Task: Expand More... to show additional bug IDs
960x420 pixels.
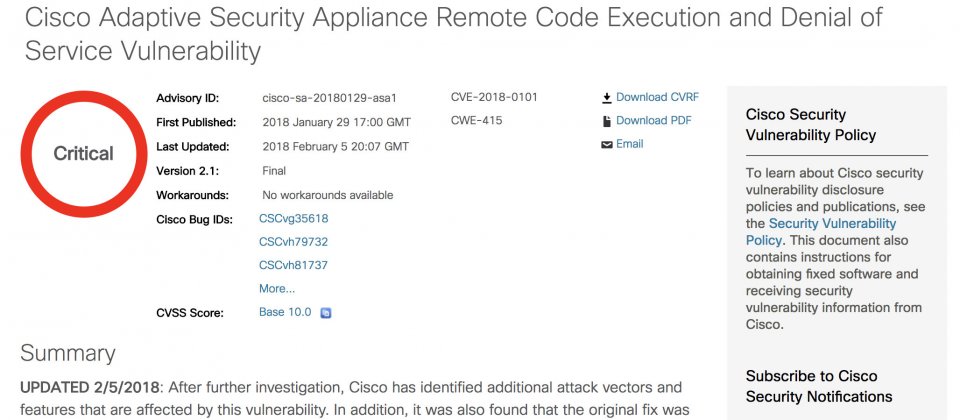Action: pyautogui.click(x=277, y=288)
